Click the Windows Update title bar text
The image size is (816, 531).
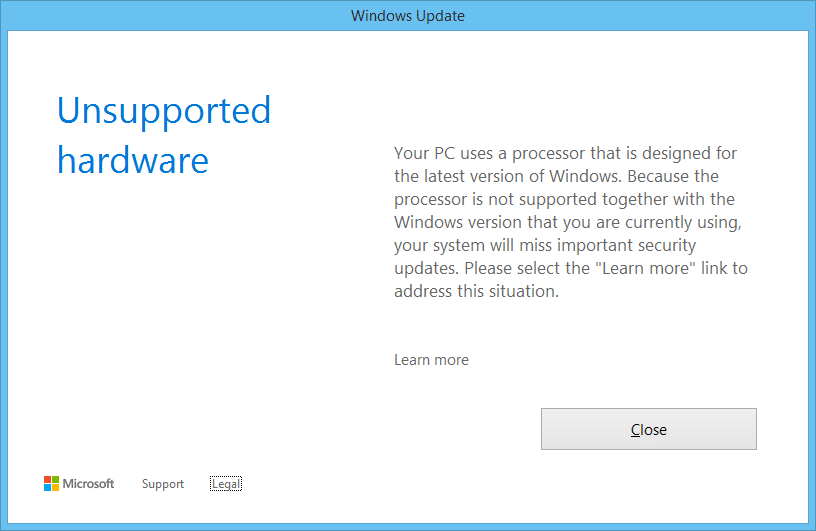[x=408, y=16]
